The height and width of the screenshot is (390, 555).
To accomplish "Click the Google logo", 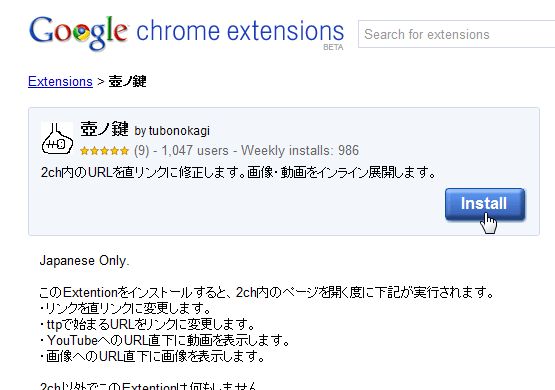I will point(79,33).
